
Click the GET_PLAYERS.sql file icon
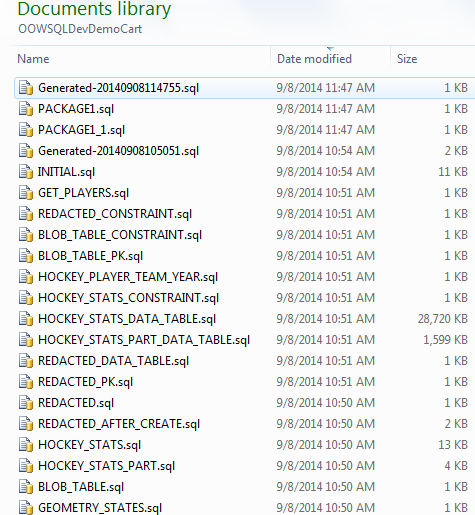(26, 193)
